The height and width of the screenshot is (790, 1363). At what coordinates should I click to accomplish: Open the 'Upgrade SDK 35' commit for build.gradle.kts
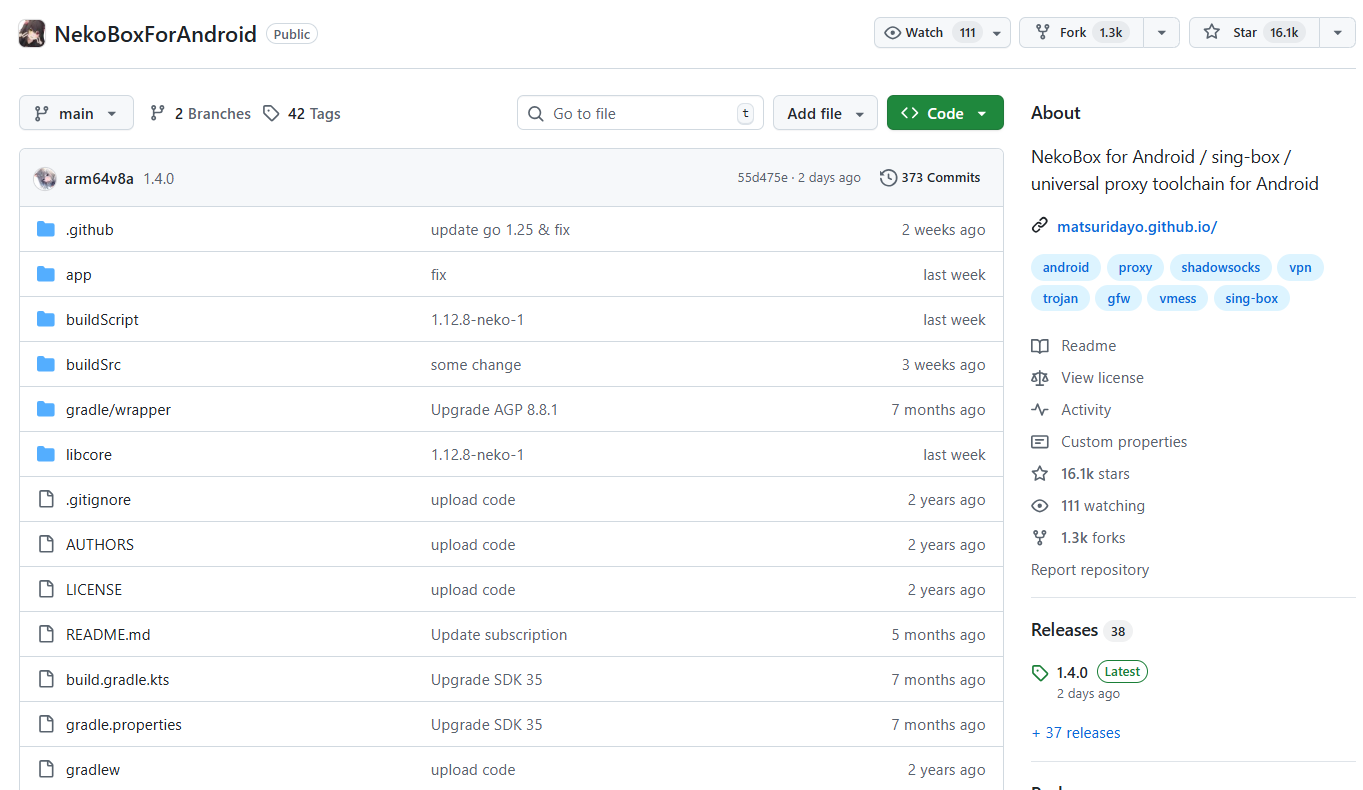pyautogui.click(x=487, y=679)
